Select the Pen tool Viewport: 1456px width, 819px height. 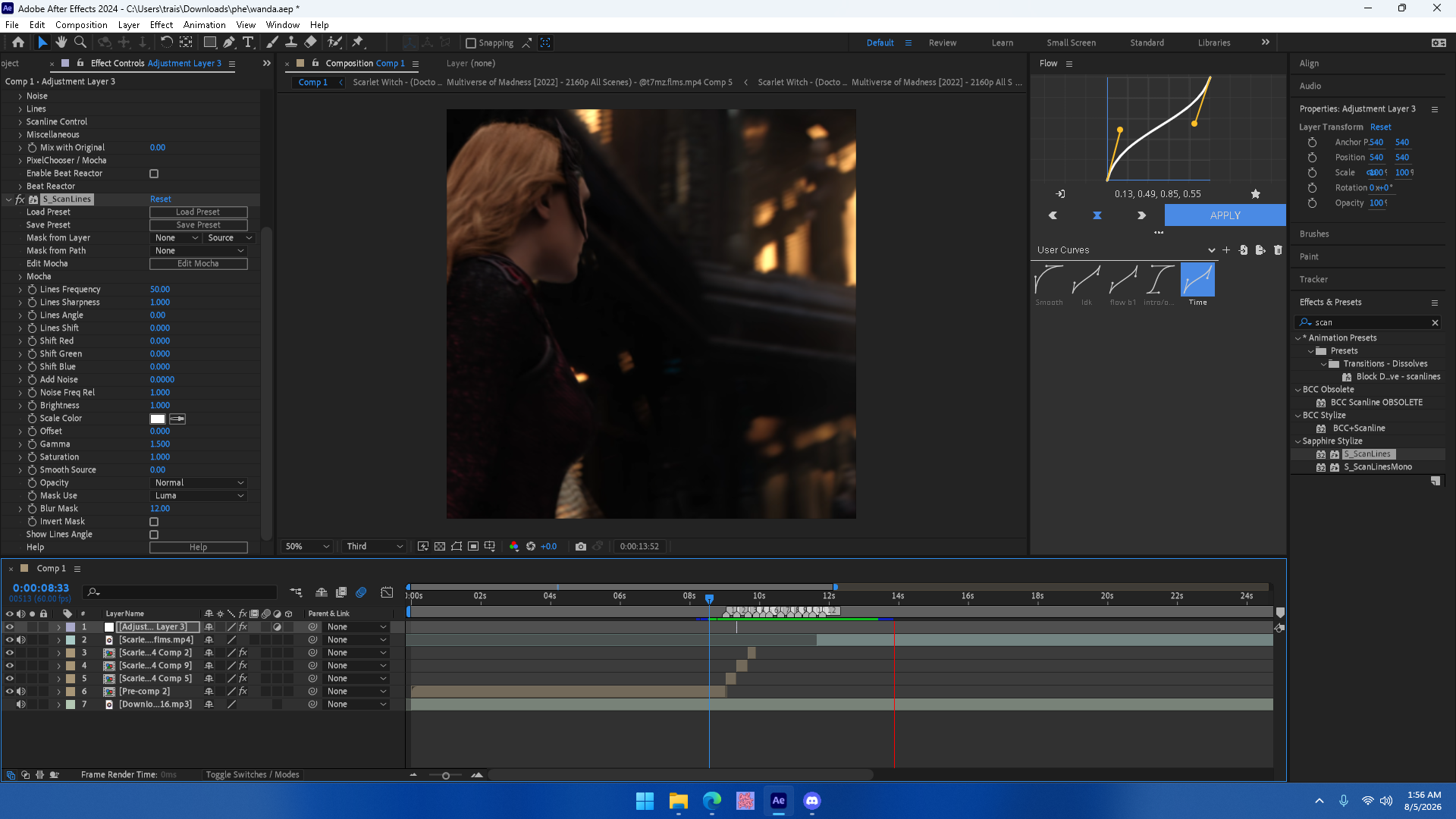[229, 42]
